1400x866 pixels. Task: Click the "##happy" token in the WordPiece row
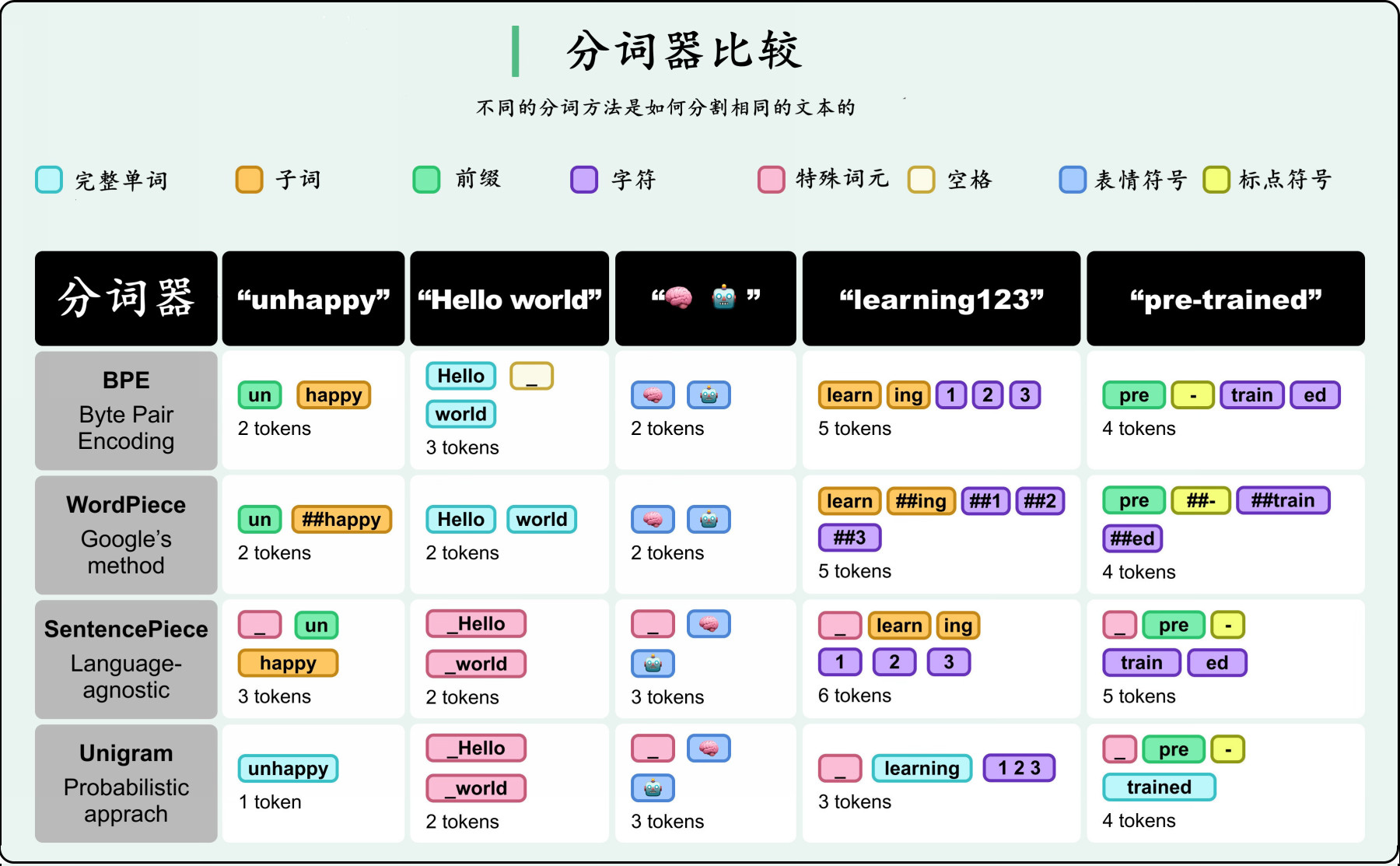(x=341, y=520)
